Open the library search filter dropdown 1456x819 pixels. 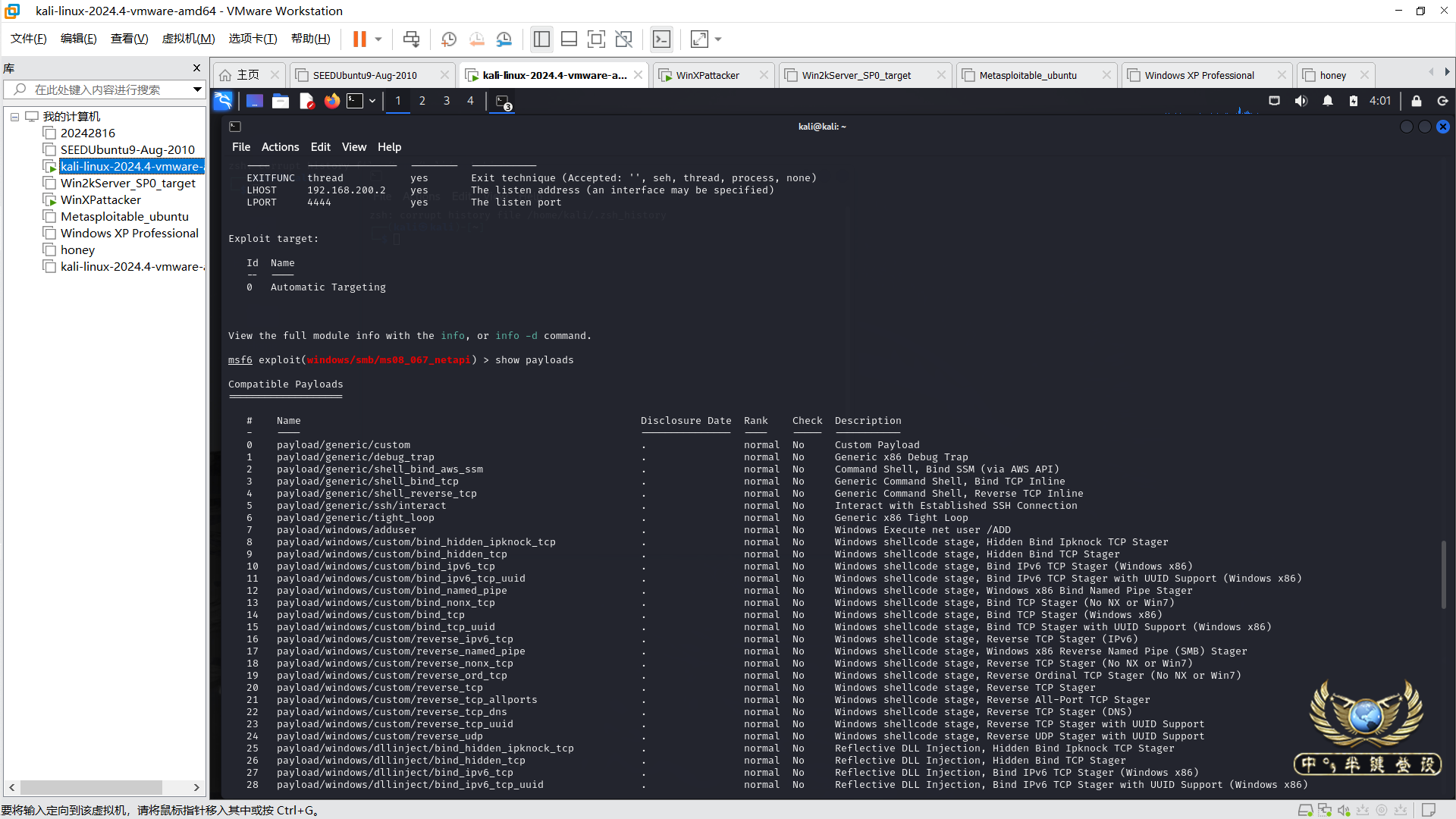tap(197, 89)
